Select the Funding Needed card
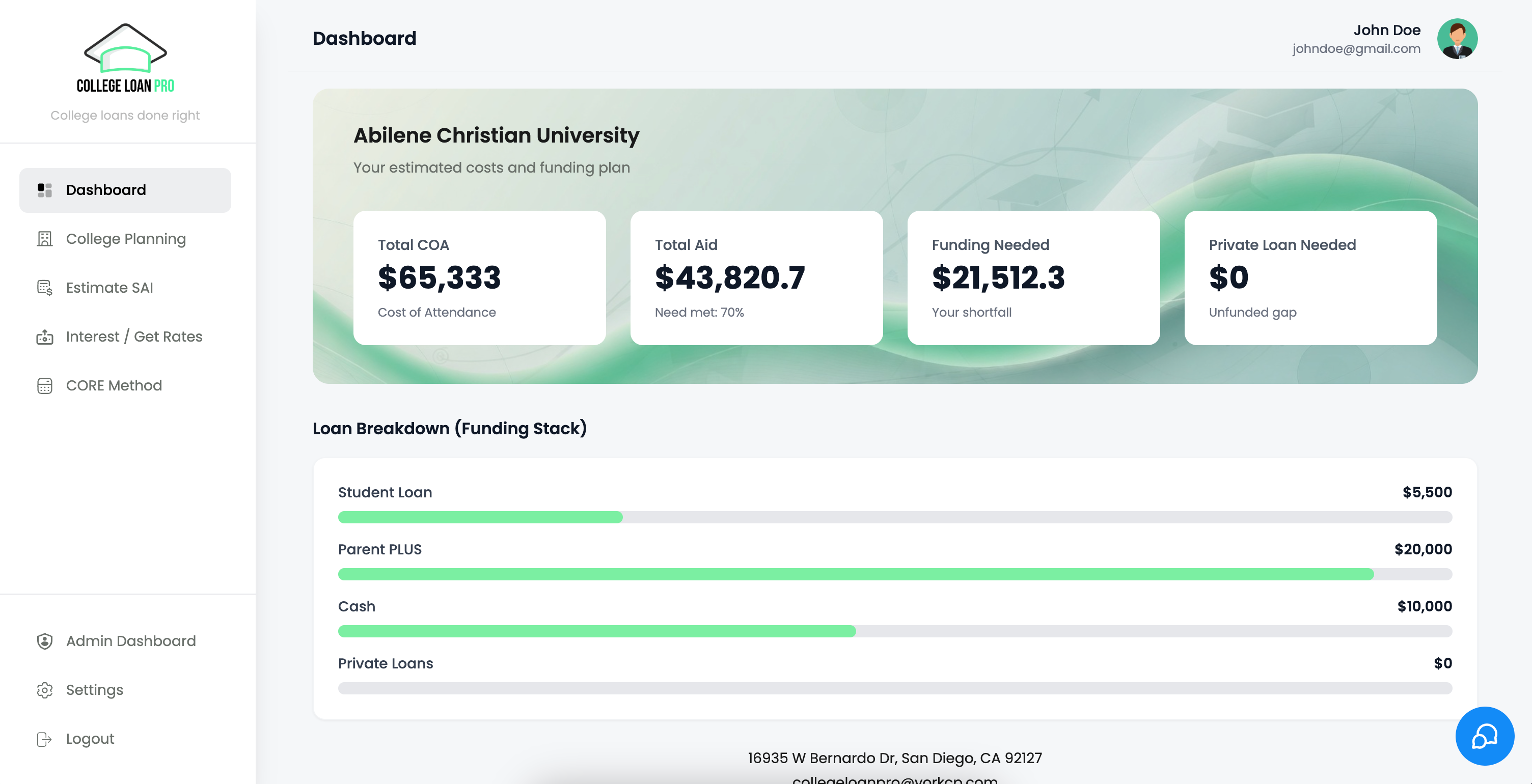This screenshot has width=1532, height=784. 1033,277
